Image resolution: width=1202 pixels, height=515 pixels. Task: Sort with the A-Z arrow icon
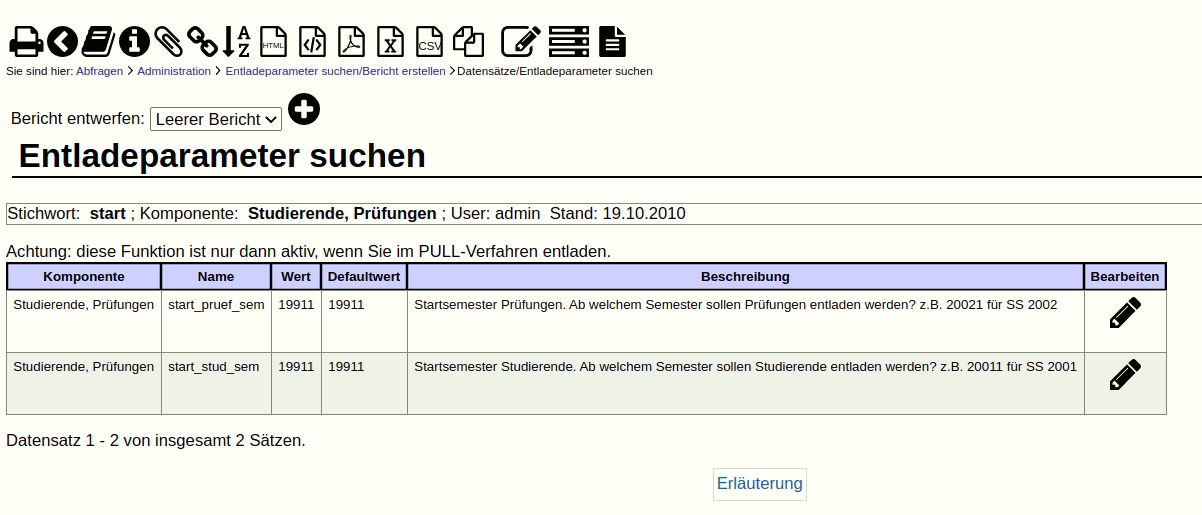tap(236, 41)
